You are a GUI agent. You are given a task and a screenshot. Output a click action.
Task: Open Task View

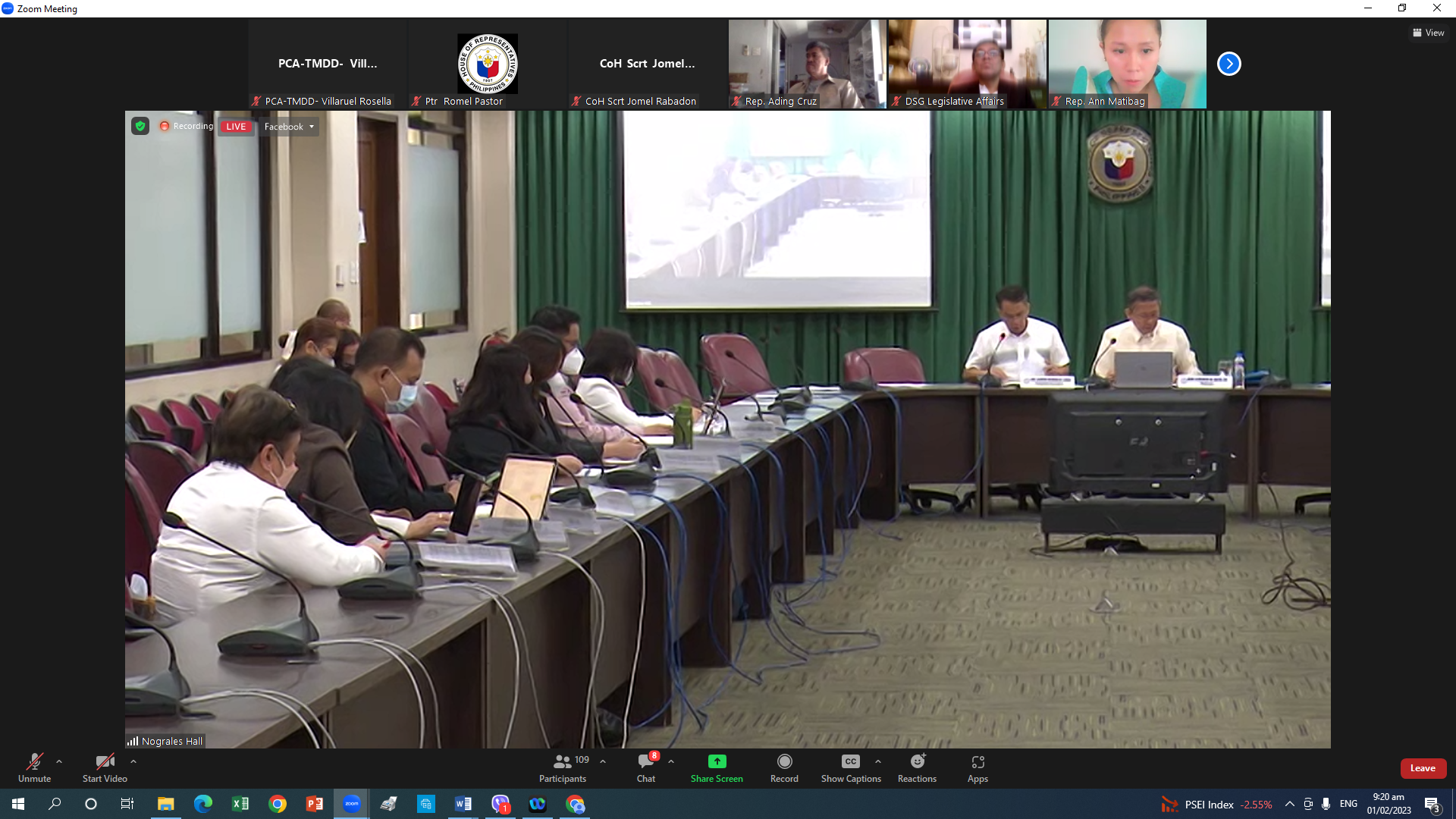click(127, 804)
